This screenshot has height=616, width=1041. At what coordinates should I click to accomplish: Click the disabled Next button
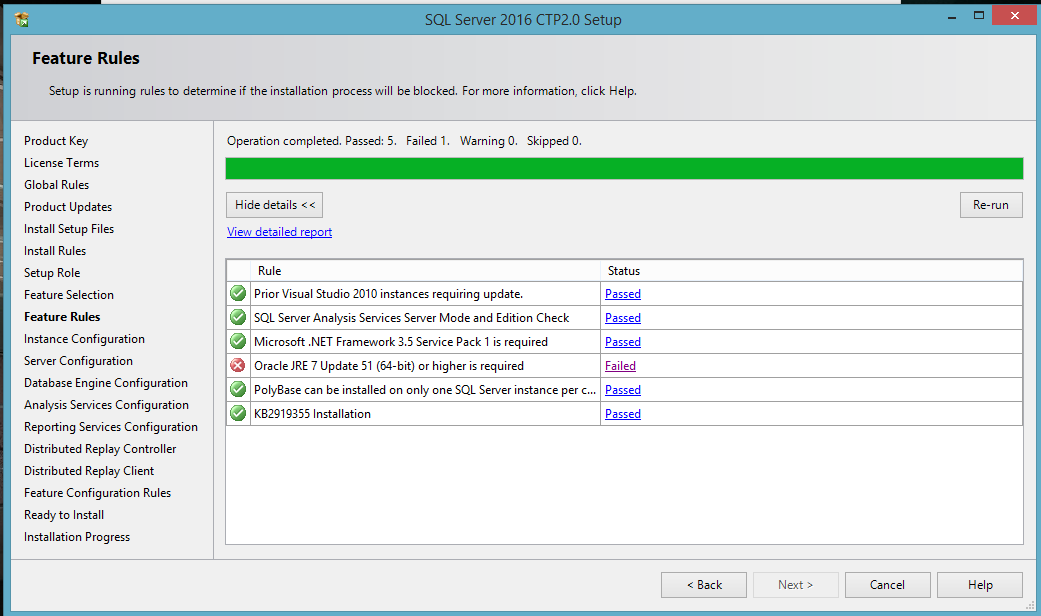795,585
